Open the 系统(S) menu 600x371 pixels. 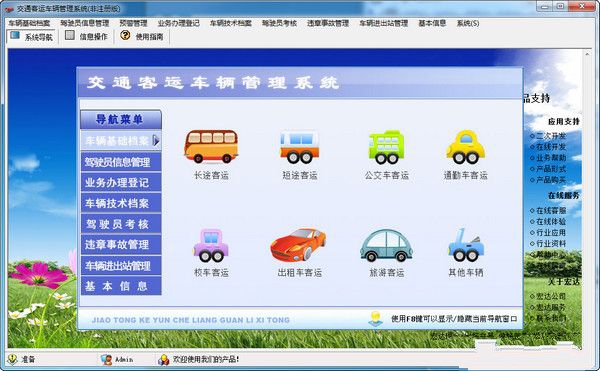click(468, 23)
